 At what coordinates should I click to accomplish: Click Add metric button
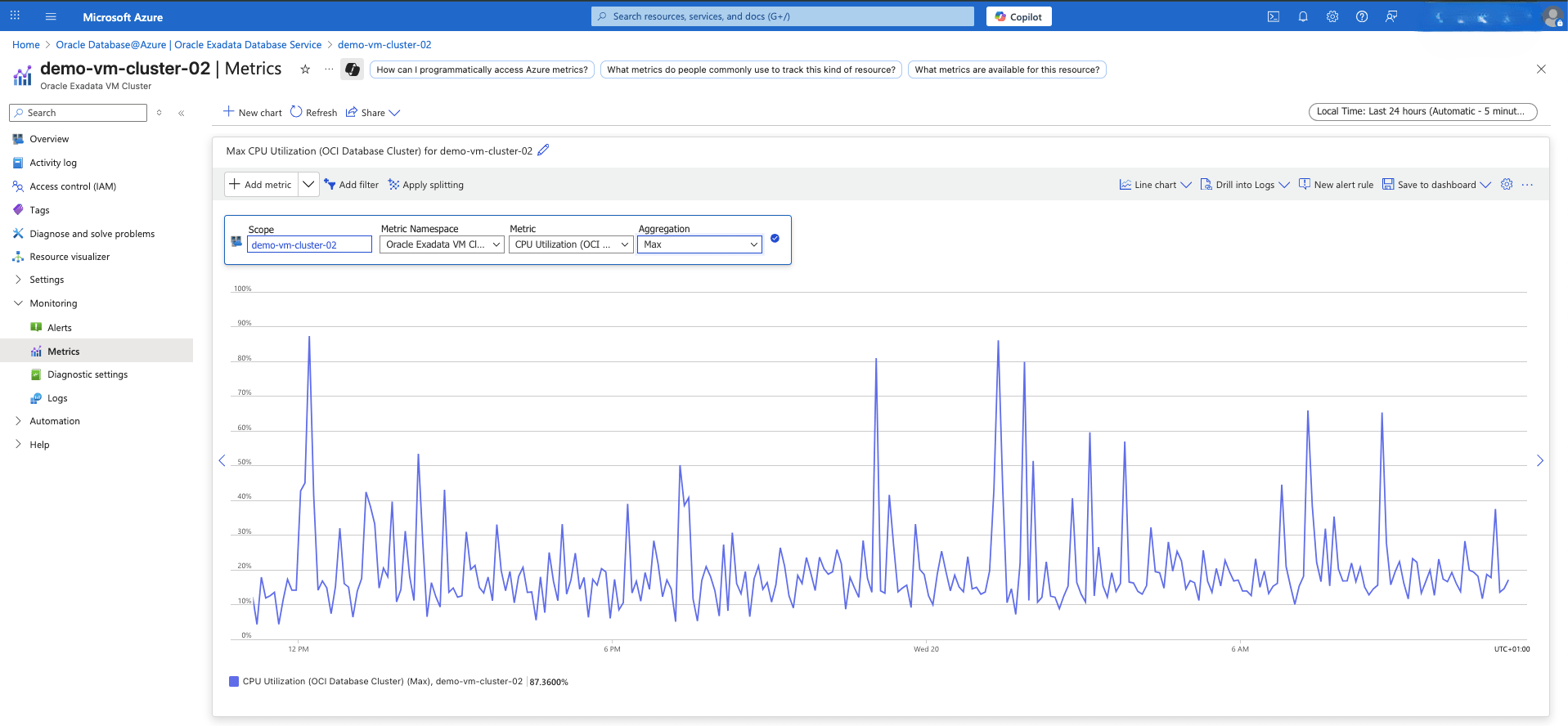tap(261, 185)
